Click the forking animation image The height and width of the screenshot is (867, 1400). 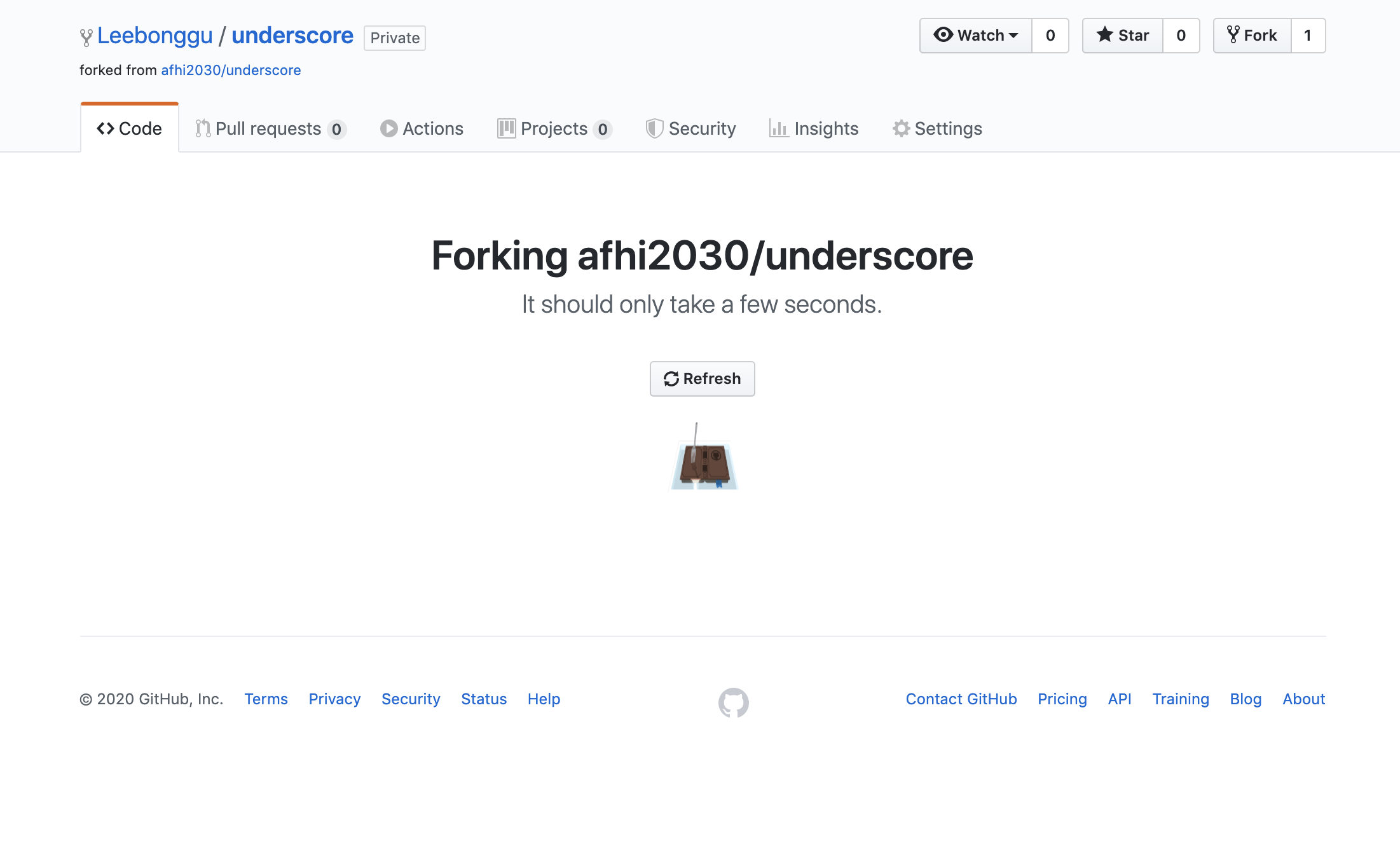click(704, 456)
